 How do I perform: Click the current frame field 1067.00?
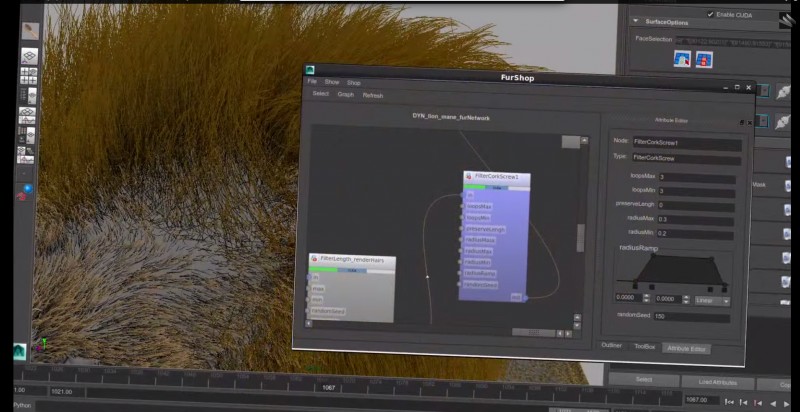coord(702,400)
